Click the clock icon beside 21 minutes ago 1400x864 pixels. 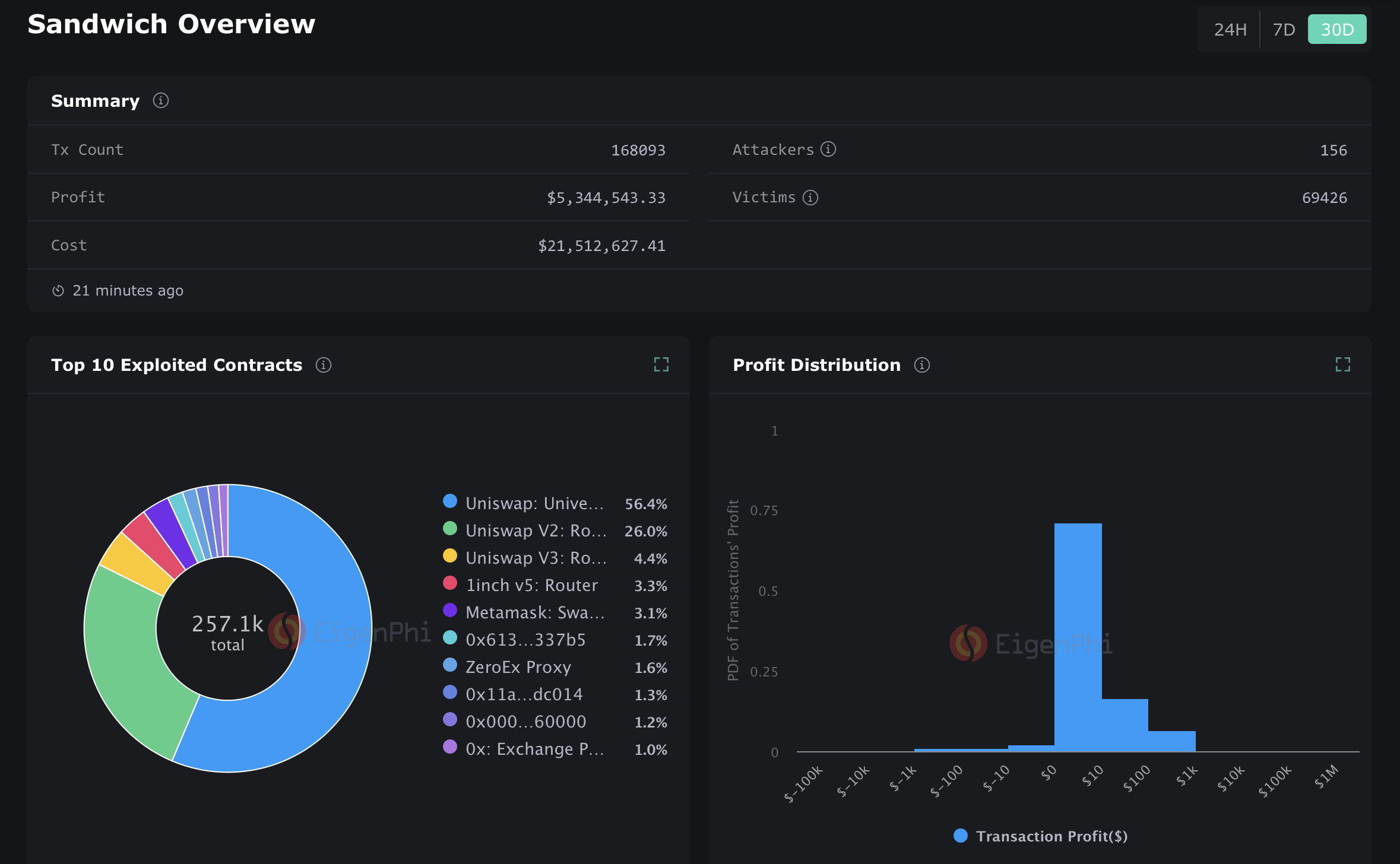(58, 291)
